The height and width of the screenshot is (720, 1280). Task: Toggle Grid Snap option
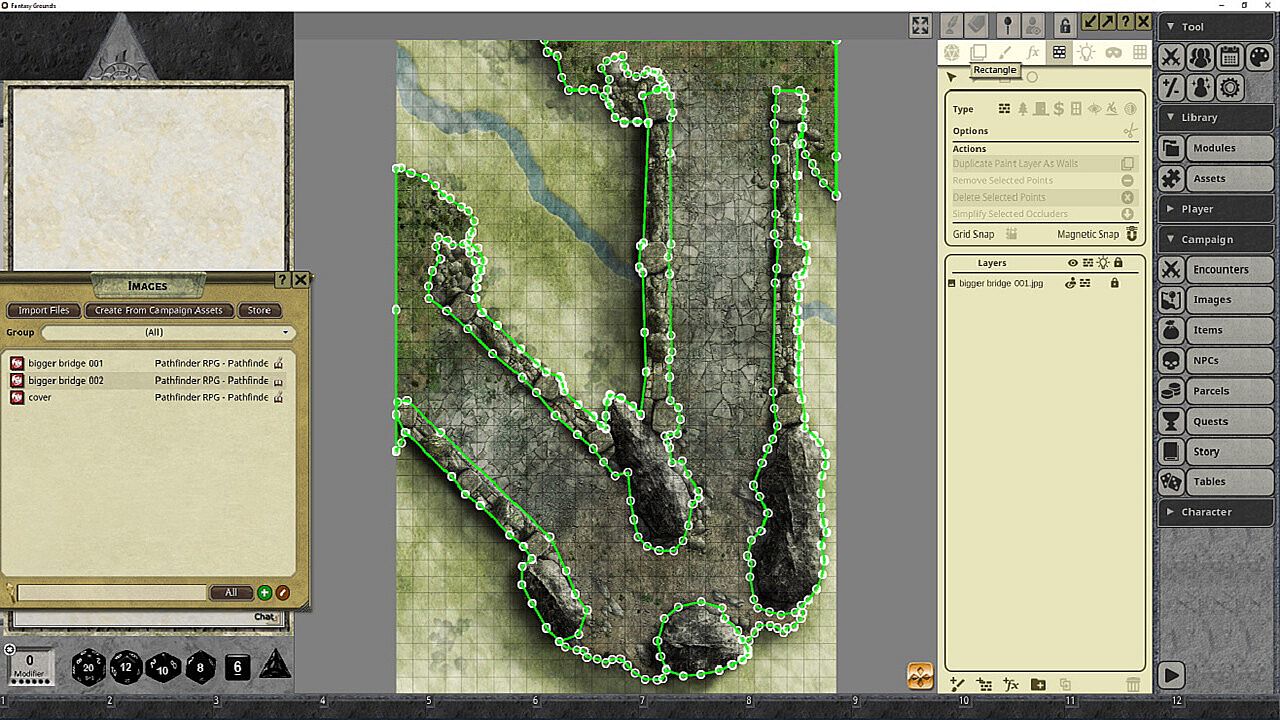click(1011, 234)
